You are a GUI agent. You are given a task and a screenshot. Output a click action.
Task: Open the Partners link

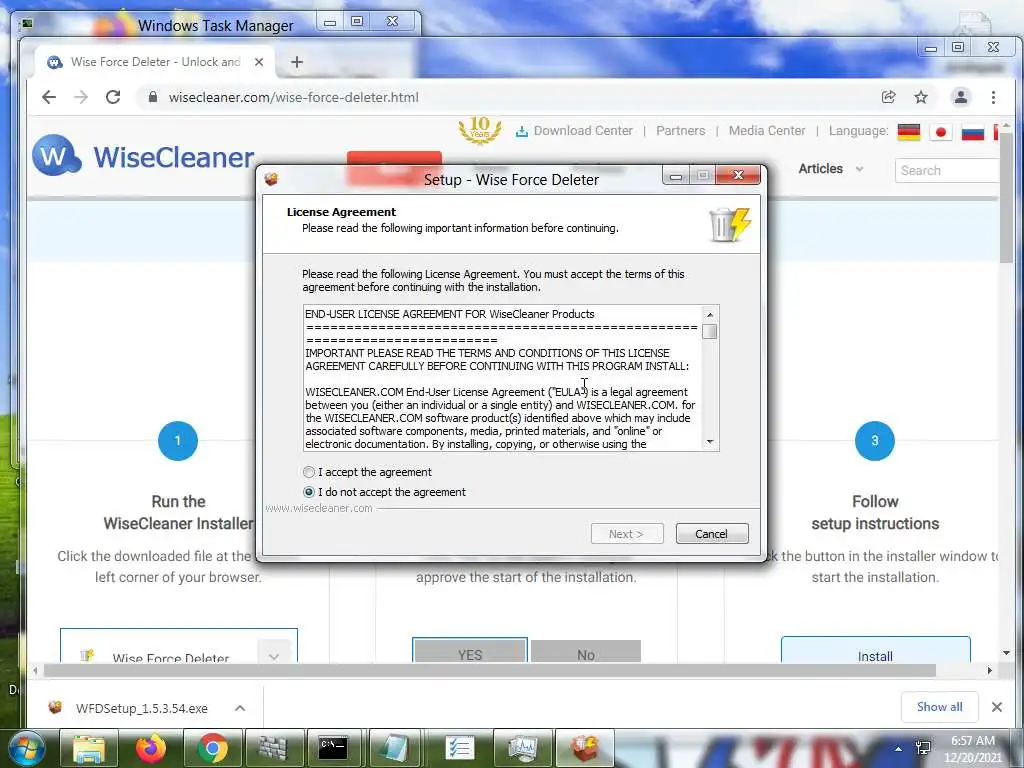pos(680,131)
